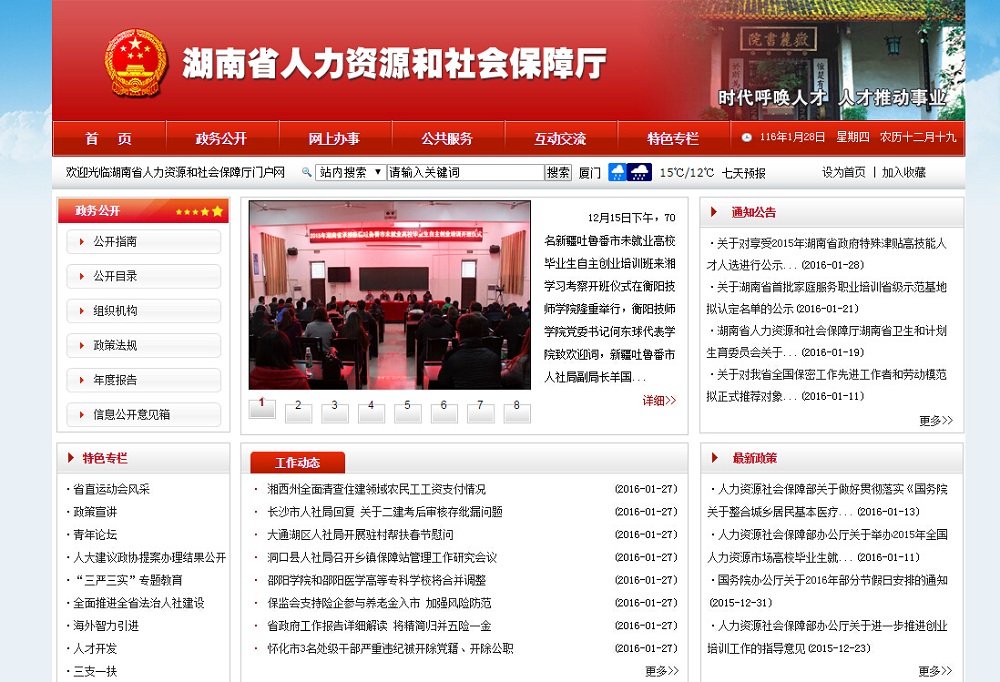Select slideshow page 1
The image size is (1000, 682).
[262, 408]
